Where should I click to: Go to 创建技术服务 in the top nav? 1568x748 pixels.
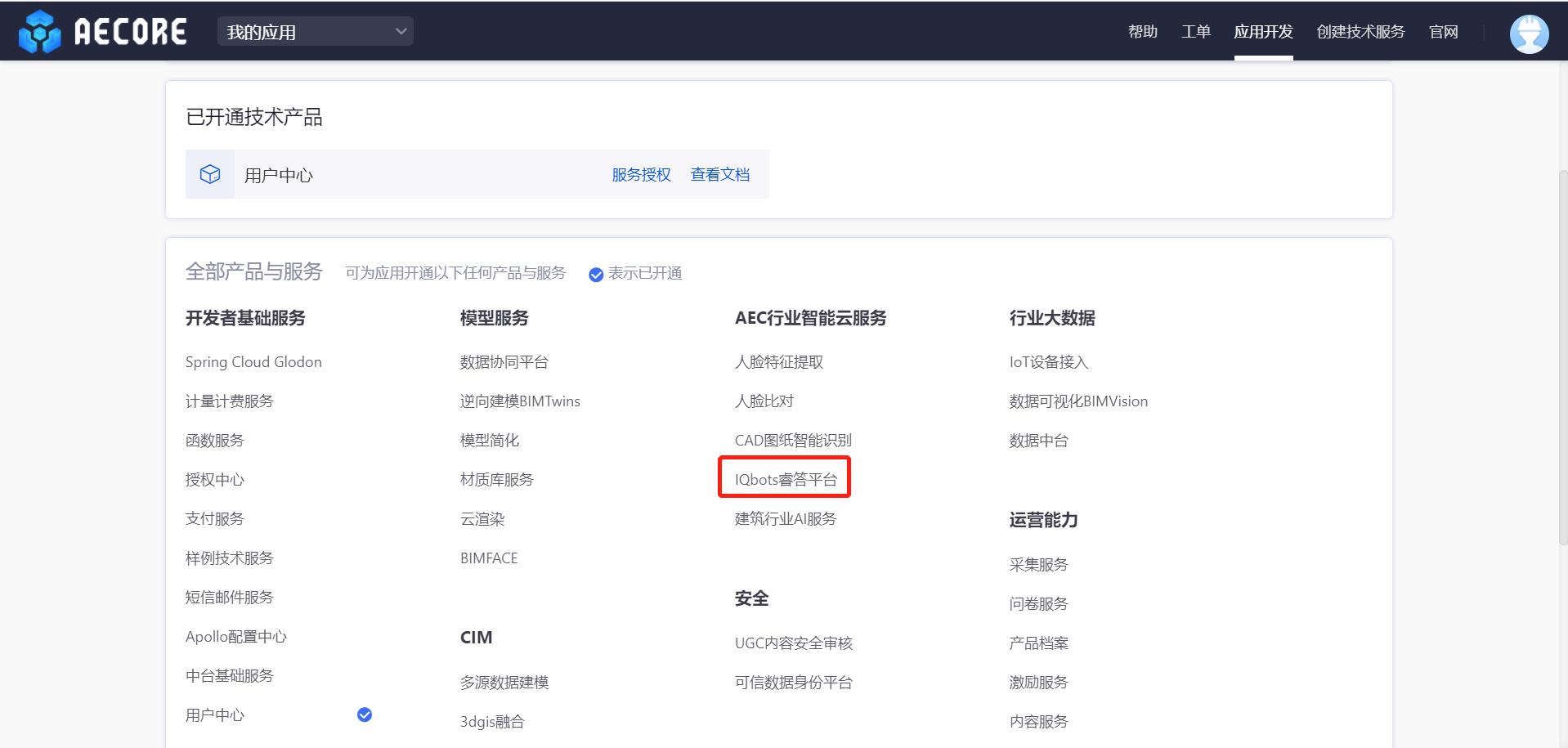coord(1360,32)
